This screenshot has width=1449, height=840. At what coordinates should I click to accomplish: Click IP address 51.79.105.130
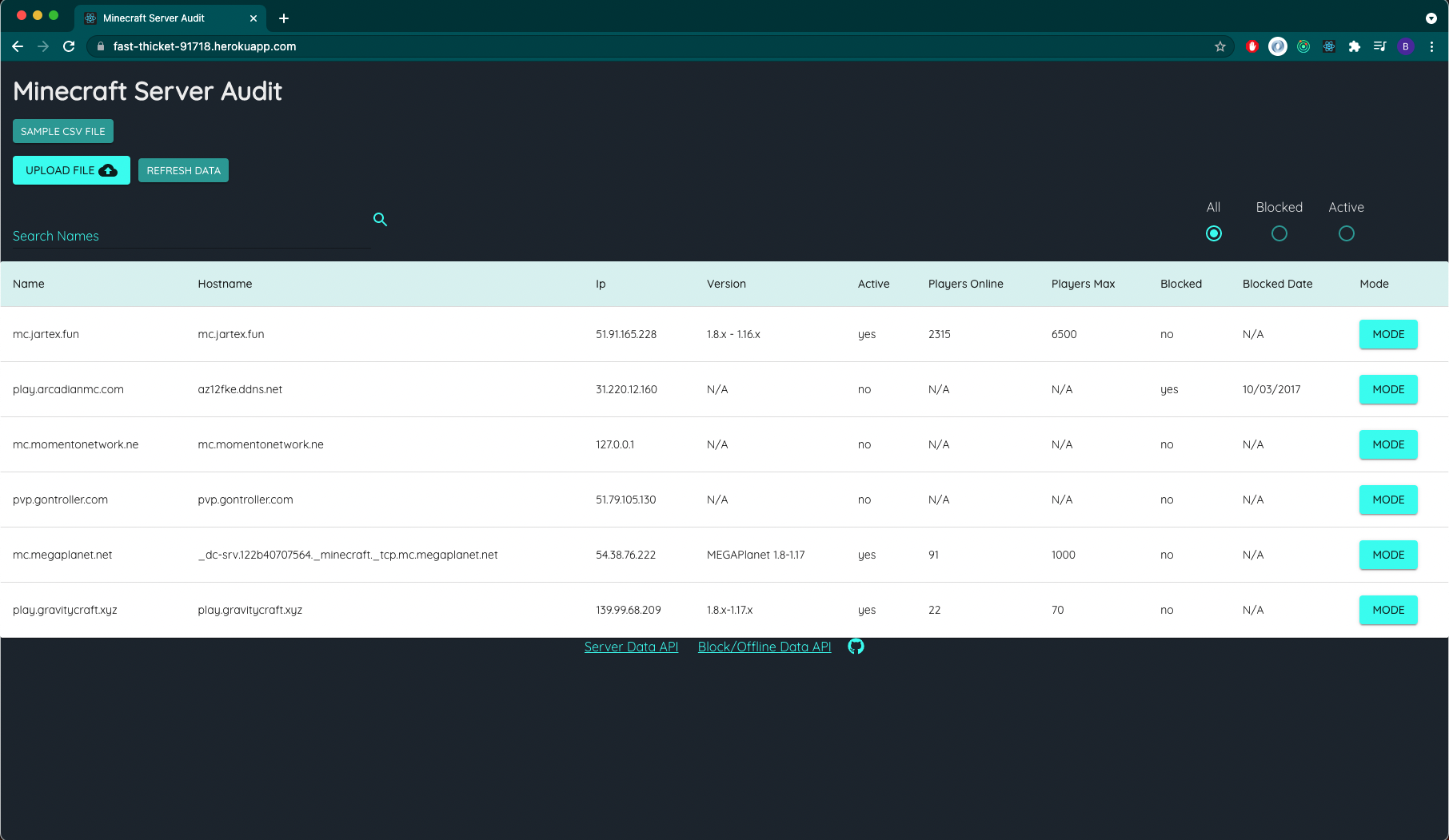coord(626,500)
